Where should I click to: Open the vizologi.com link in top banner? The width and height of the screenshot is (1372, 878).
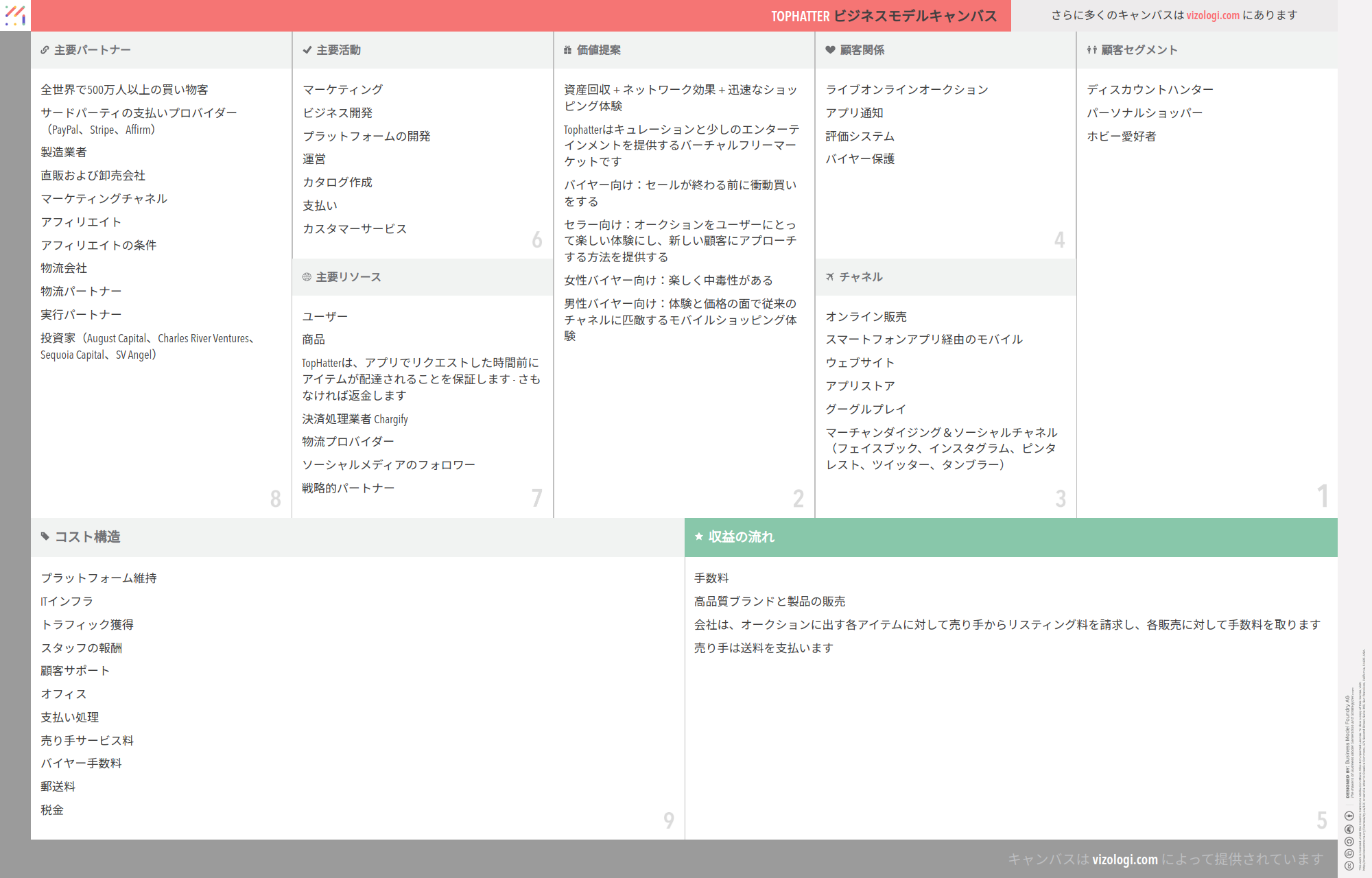[1213, 15]
